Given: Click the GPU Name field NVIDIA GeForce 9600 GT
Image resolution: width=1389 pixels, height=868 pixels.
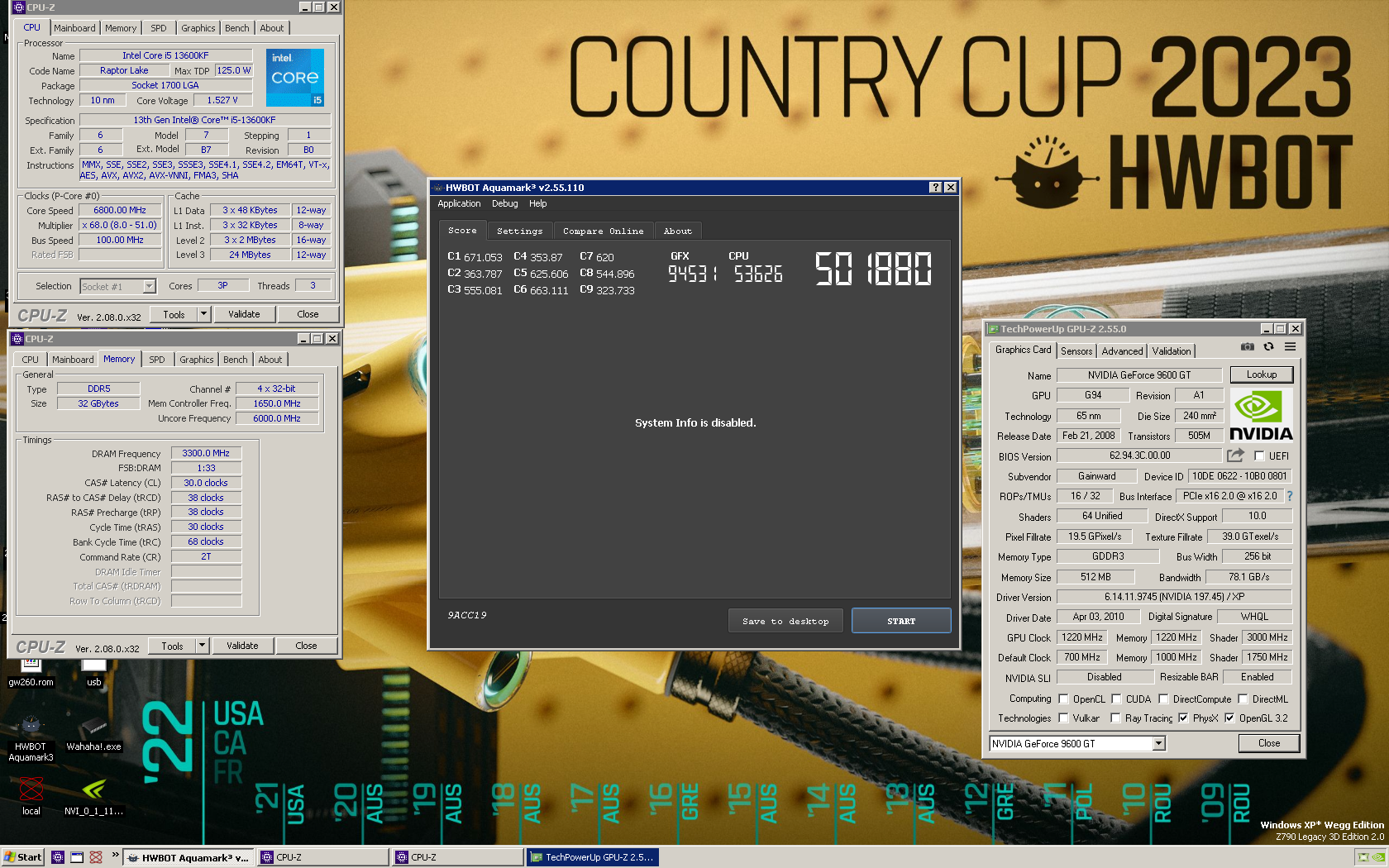Looking at the screenshot, I should point(1139,375).
